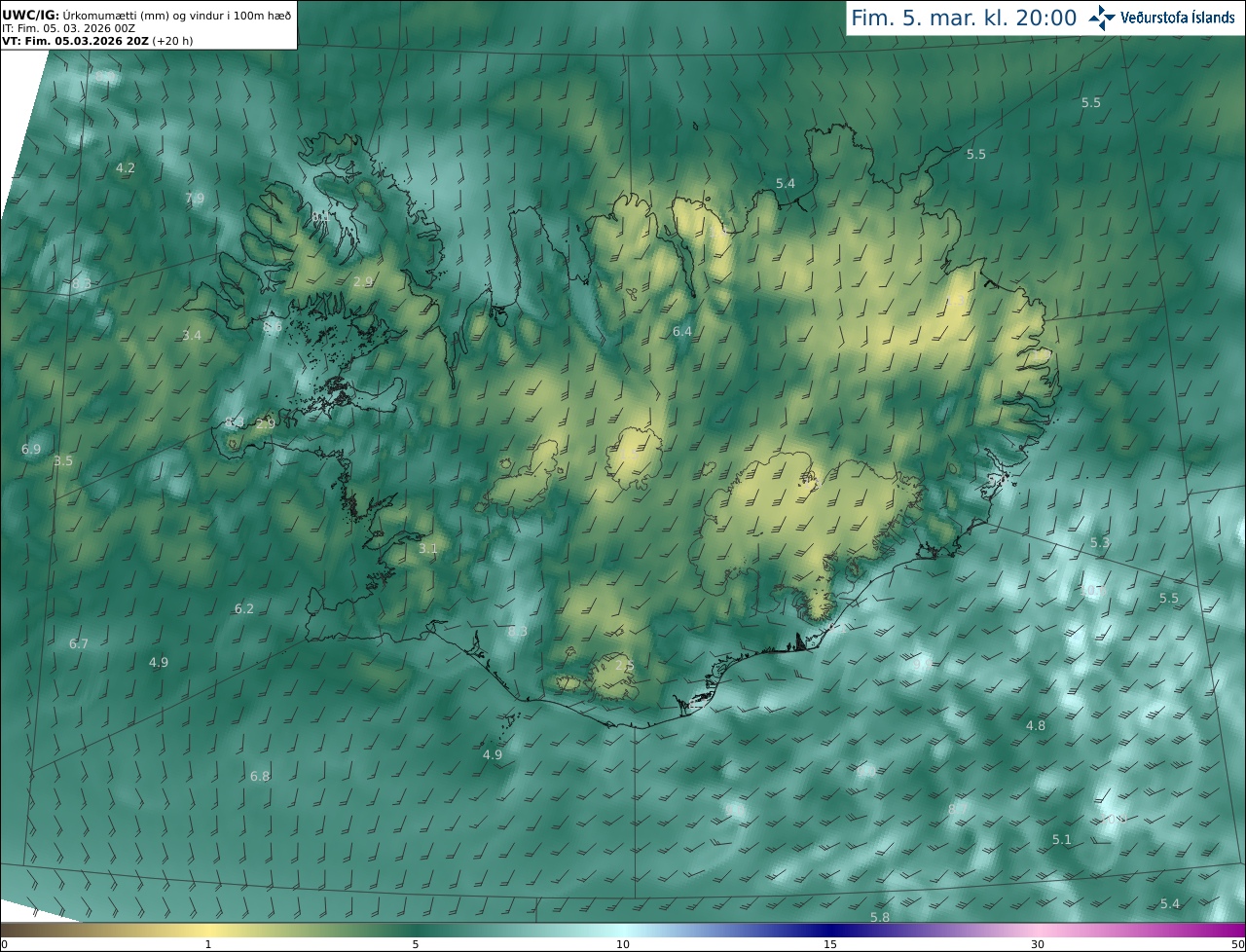Click the '15' tick on colour scale

coord(830,945)
